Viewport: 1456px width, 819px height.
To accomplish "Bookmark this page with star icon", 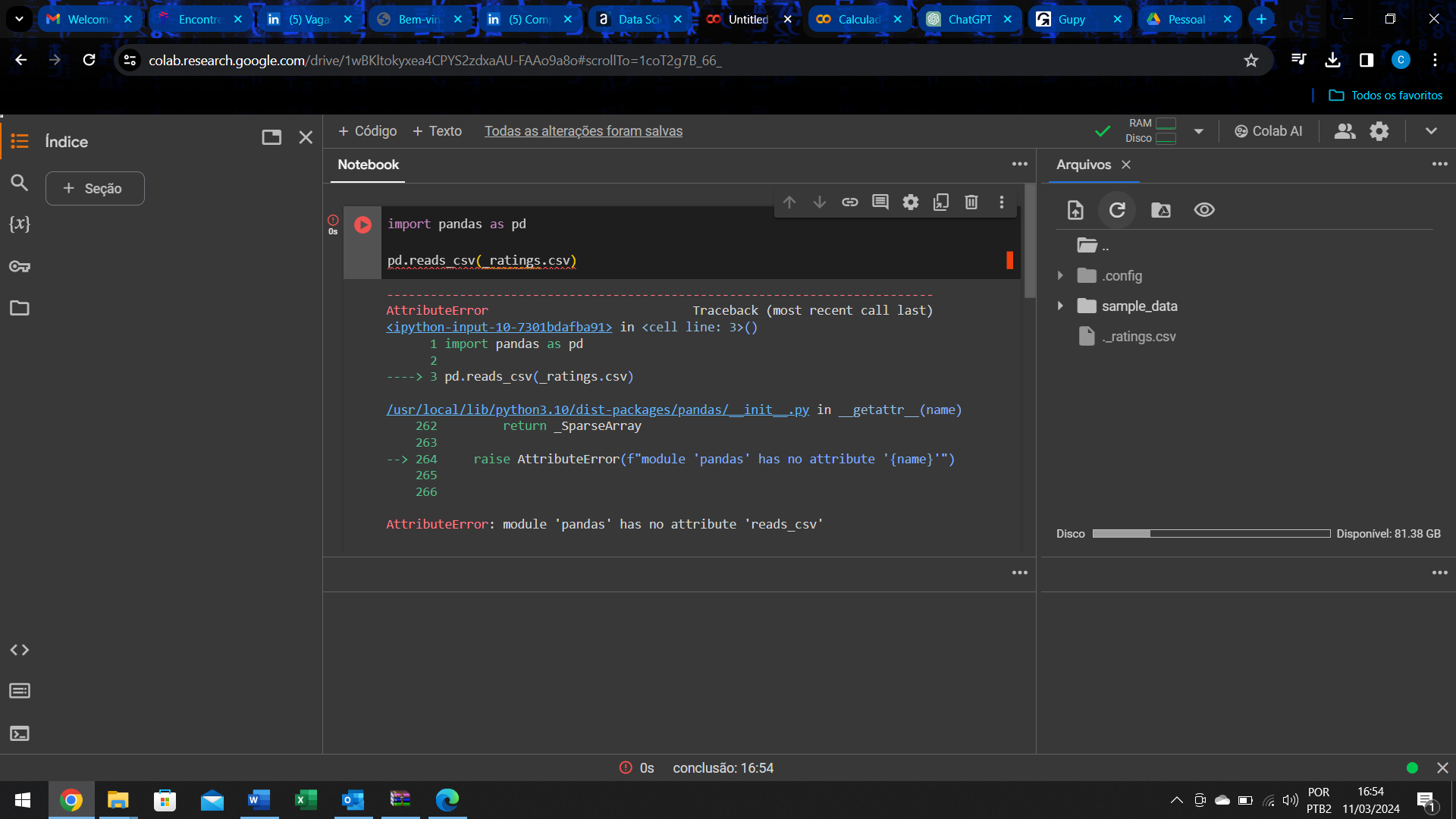I will (1251, 60).
